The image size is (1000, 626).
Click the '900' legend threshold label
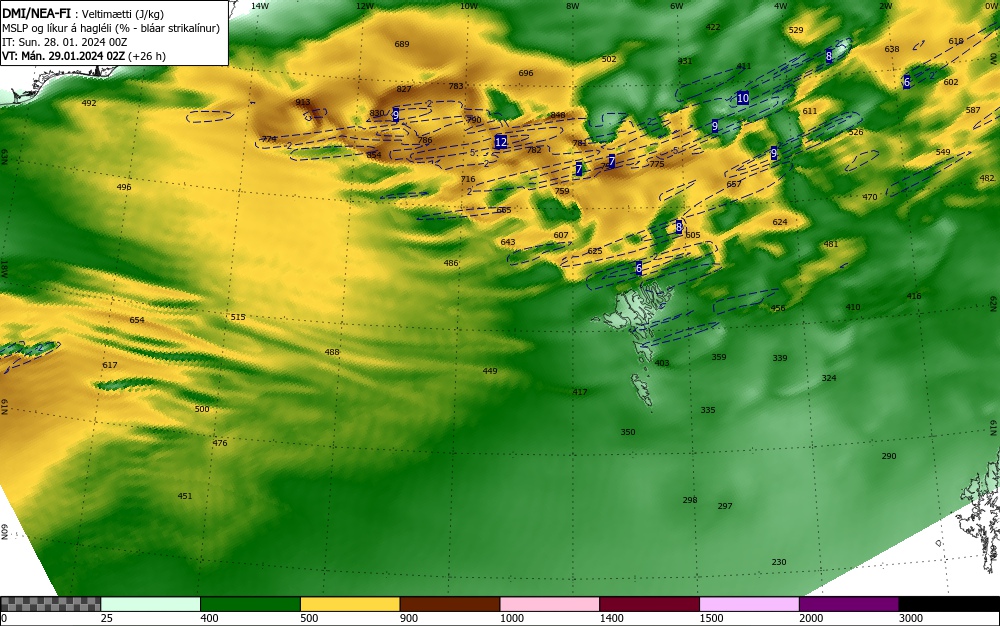pos(409,618)
